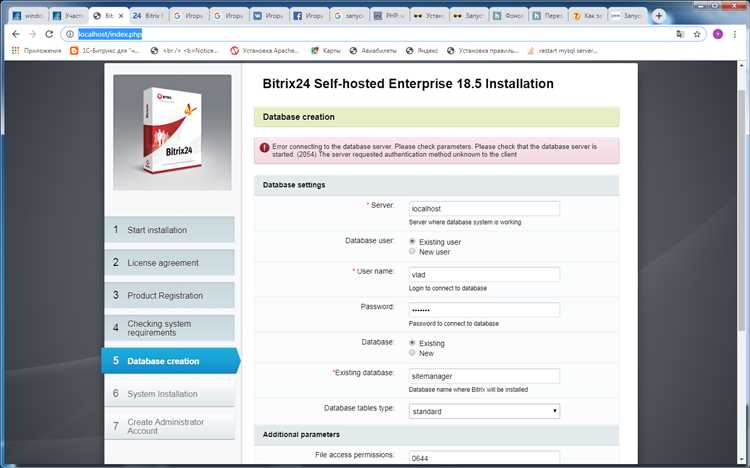Viewport: 750px width, 468px height.
Task: Open a new tab with the plus button
Action: pos(659,16)
